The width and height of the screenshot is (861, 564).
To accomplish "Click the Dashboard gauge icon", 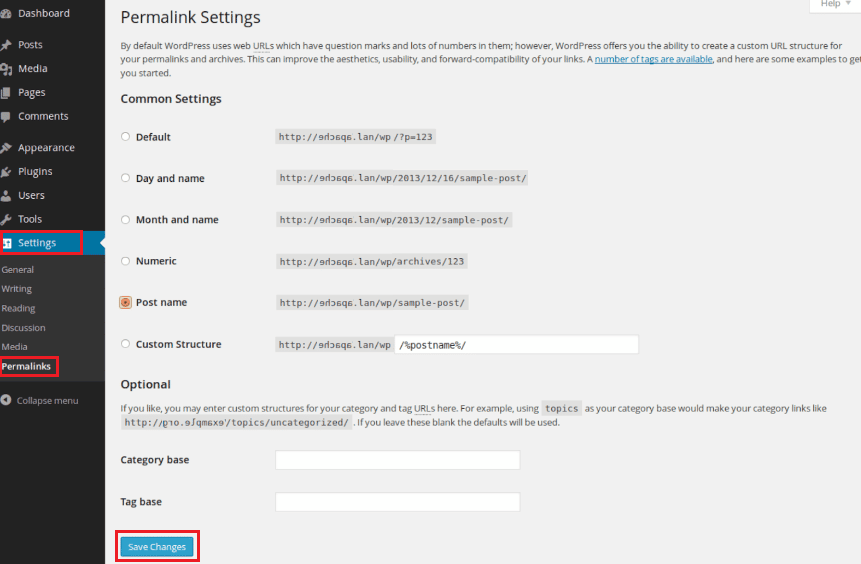I will point(5,14).
